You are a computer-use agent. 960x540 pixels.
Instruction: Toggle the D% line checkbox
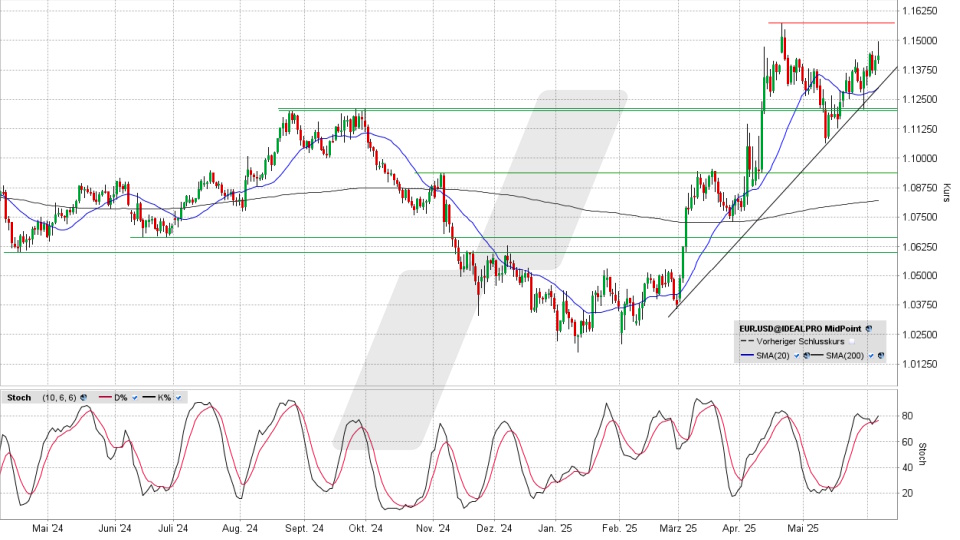[x=135, y=398]
